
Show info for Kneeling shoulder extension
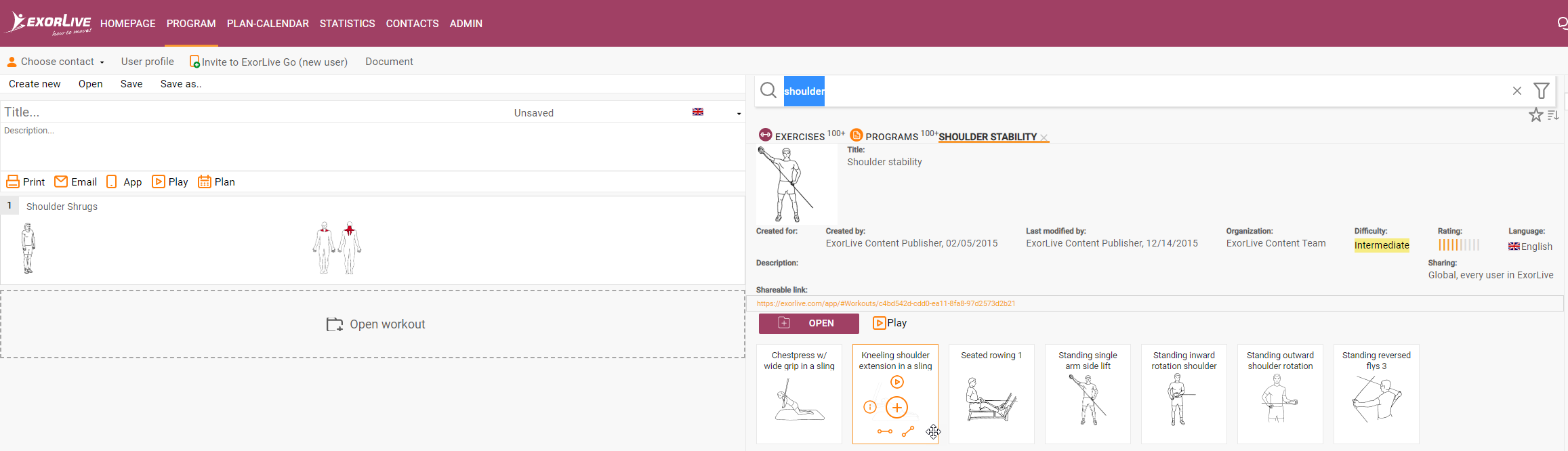[870, 407]
